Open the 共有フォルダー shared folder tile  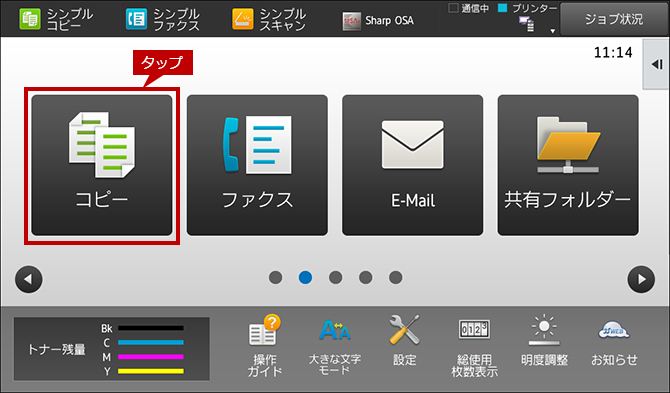pos(568,165)
